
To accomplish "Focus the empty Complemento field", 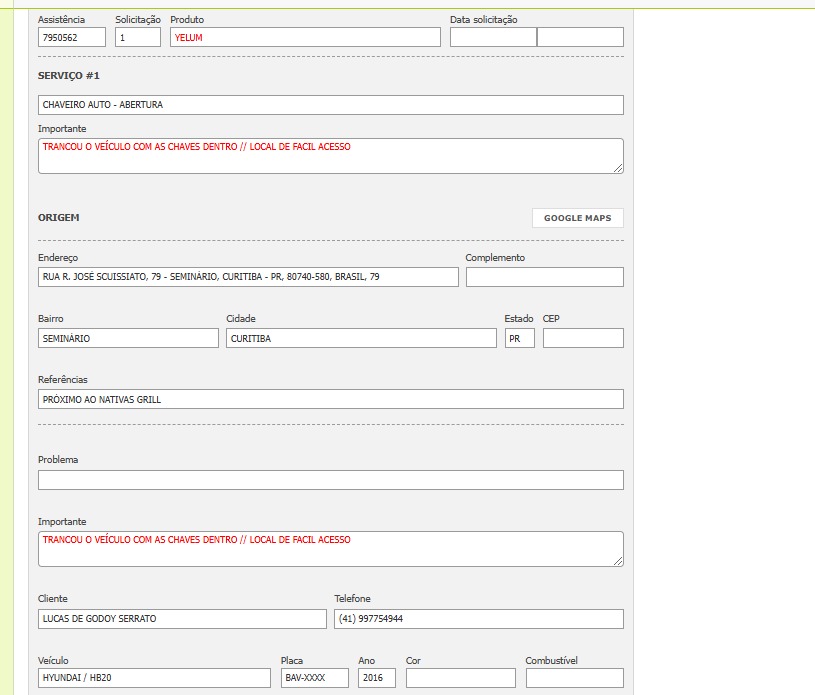I will click(544, 277).
